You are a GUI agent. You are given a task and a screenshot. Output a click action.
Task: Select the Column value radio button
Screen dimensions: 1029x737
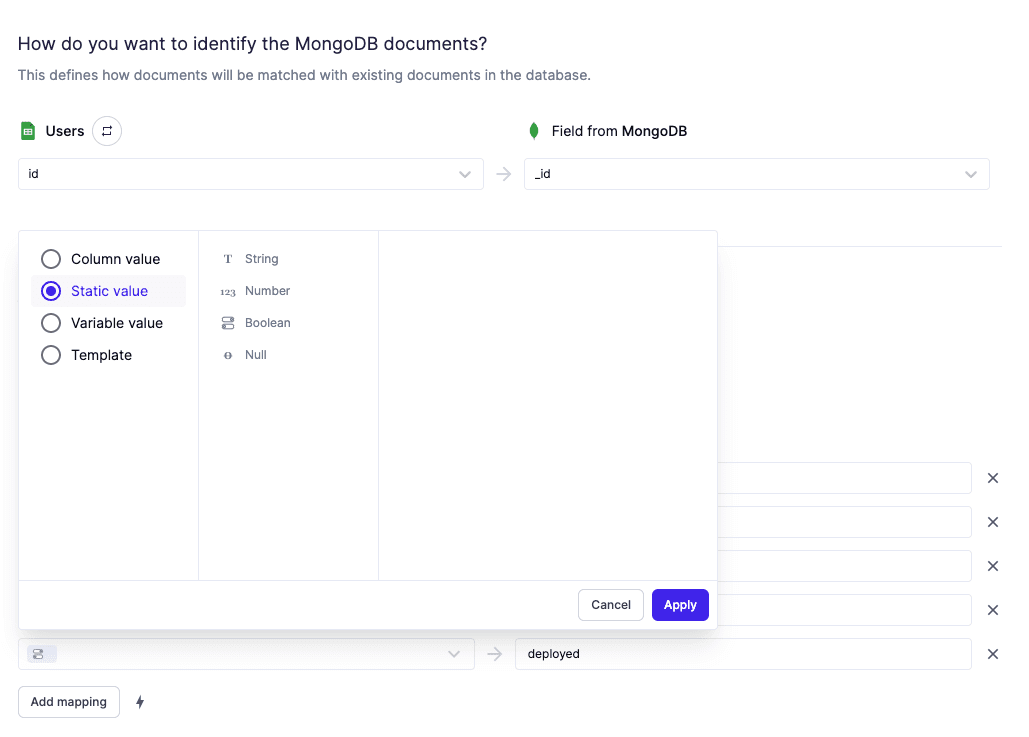[51, 258]
